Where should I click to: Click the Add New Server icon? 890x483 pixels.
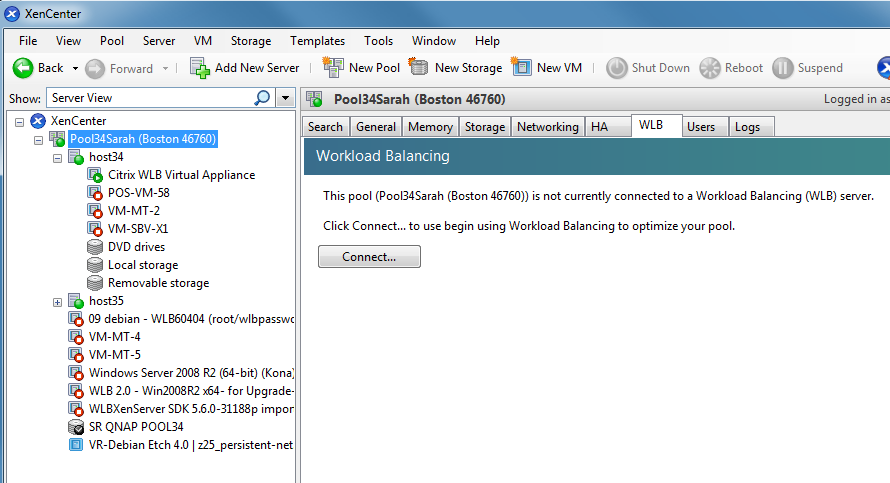point(200,68)
